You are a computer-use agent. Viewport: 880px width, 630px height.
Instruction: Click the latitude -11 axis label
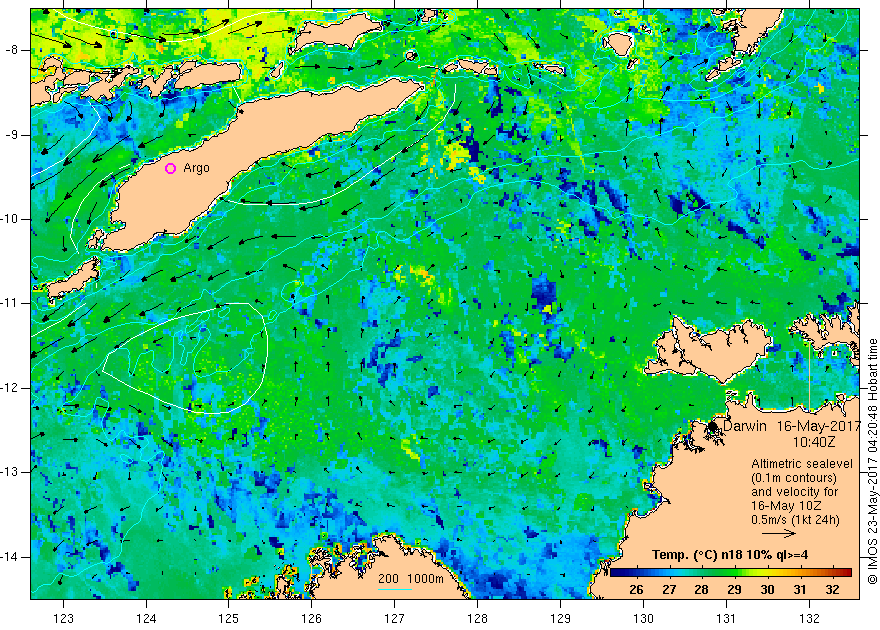coord(10,303)
